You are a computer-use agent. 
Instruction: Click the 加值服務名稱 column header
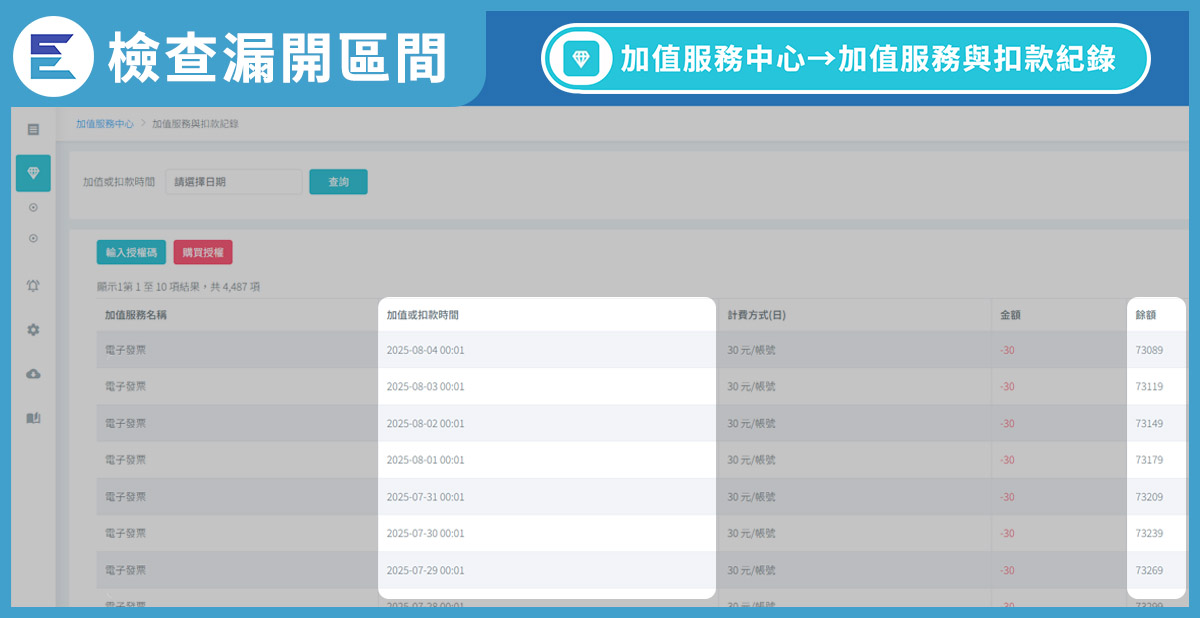(136, 315)
